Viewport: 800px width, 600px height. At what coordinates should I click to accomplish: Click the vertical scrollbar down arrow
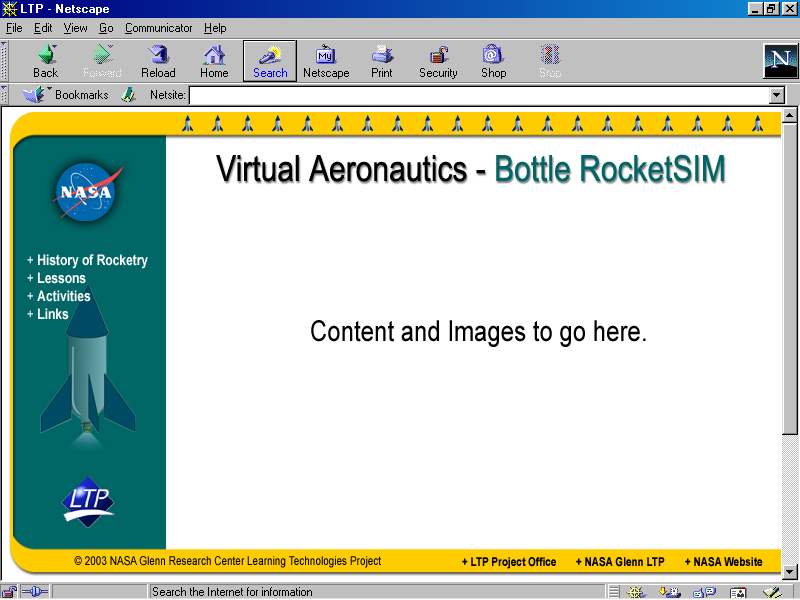click(790, 572)
